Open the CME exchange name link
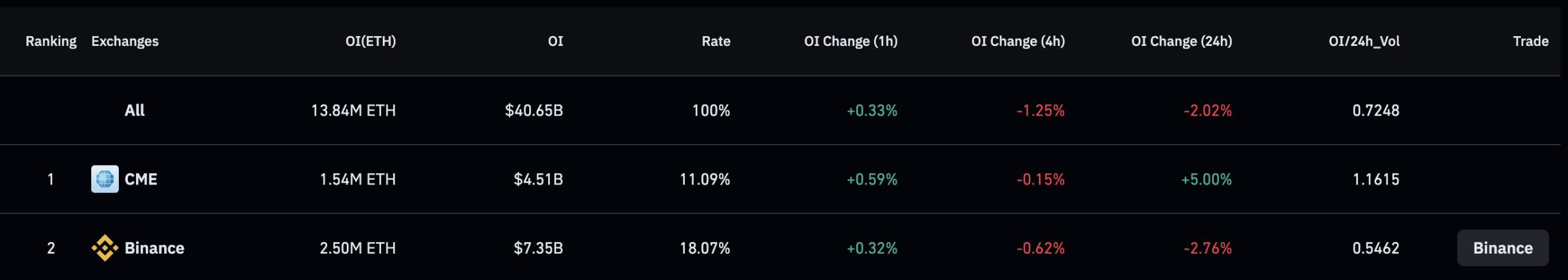Image resolution: width=1568 pixels, height=280 pixels. pos(141,180)
